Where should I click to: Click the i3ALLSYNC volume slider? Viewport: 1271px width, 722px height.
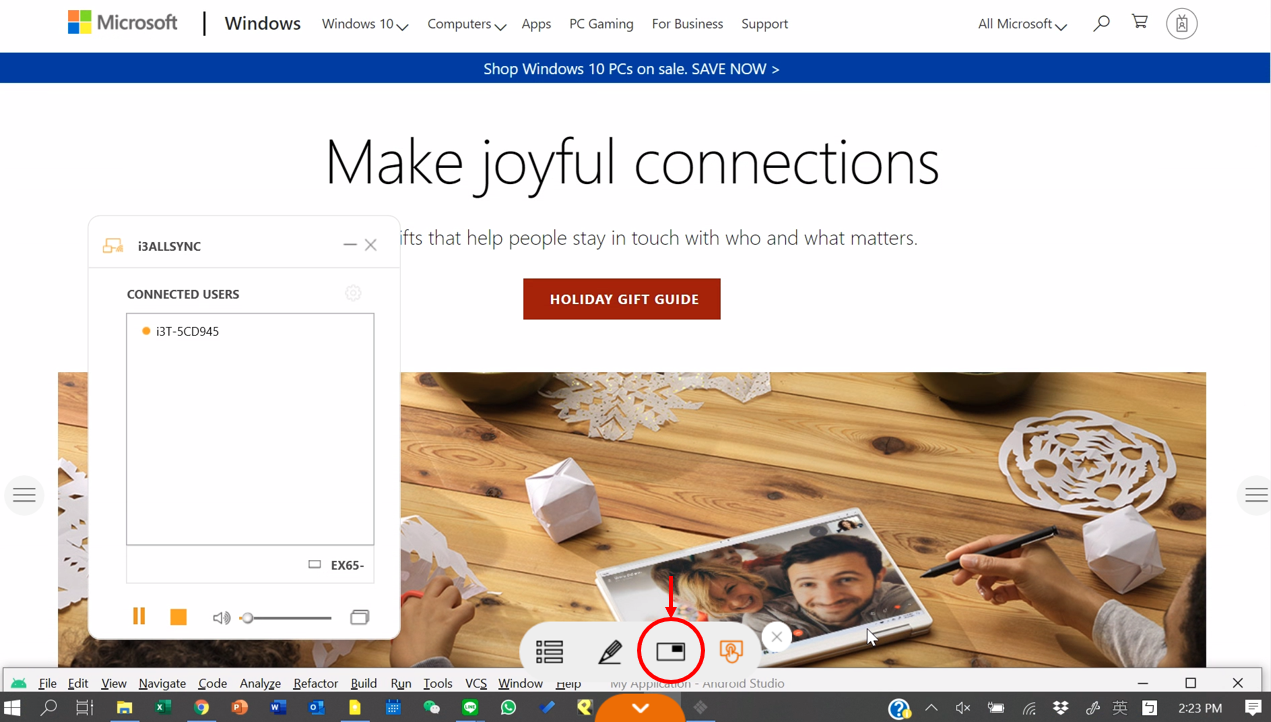[x=288, y=618]
